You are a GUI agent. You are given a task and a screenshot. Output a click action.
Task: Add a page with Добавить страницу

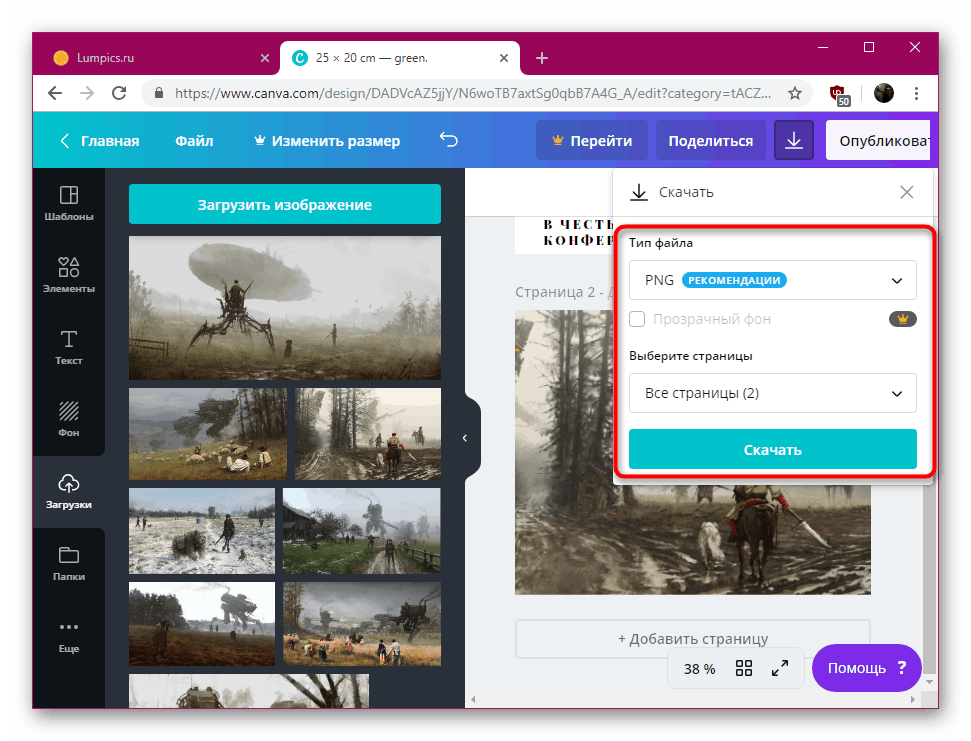pyautogui.click(x=692, y=639)
